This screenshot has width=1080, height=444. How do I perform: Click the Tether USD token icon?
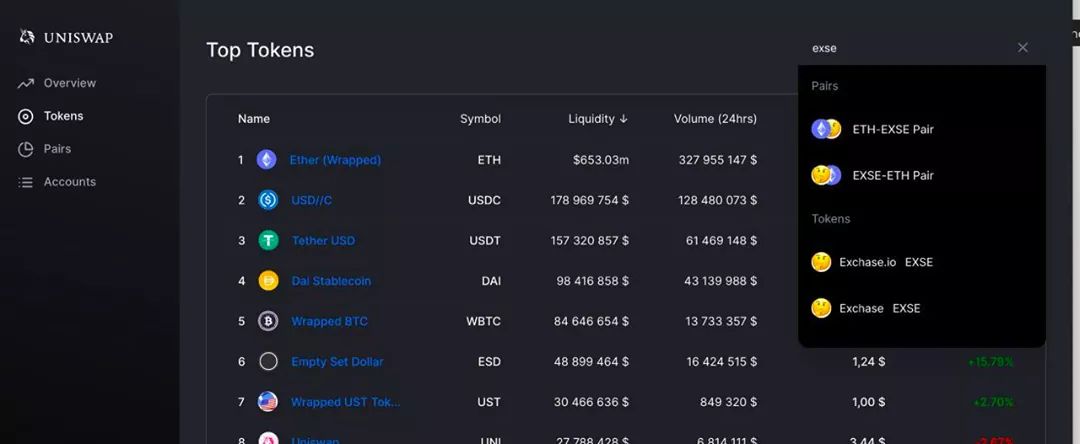point(268,240)
